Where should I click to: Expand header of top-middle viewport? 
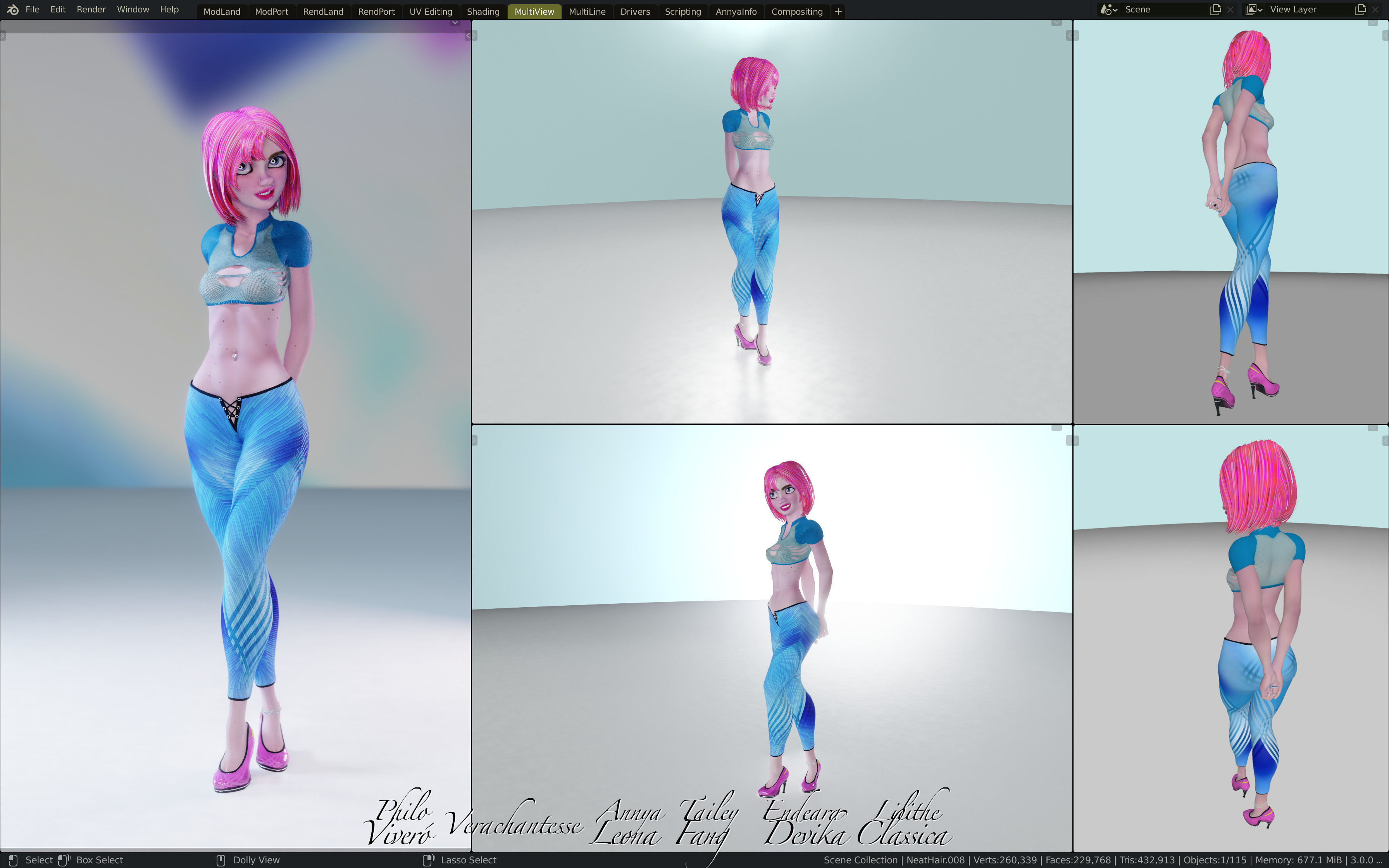click(1056, 23)
